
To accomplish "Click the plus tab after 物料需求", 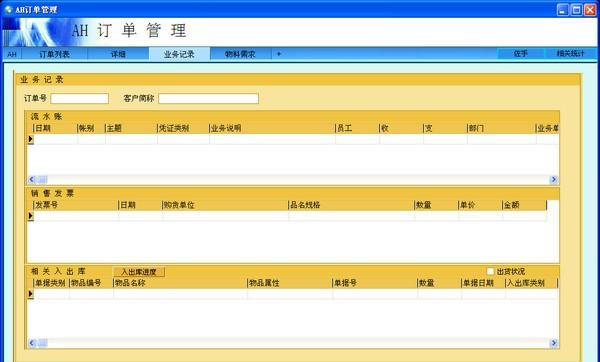I will (x=279, y=54).
